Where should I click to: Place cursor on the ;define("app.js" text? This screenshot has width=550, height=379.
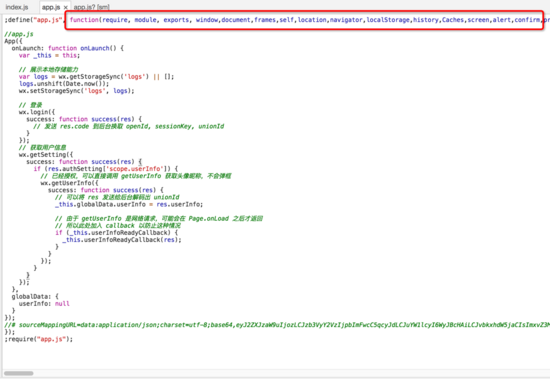[34, 20]
